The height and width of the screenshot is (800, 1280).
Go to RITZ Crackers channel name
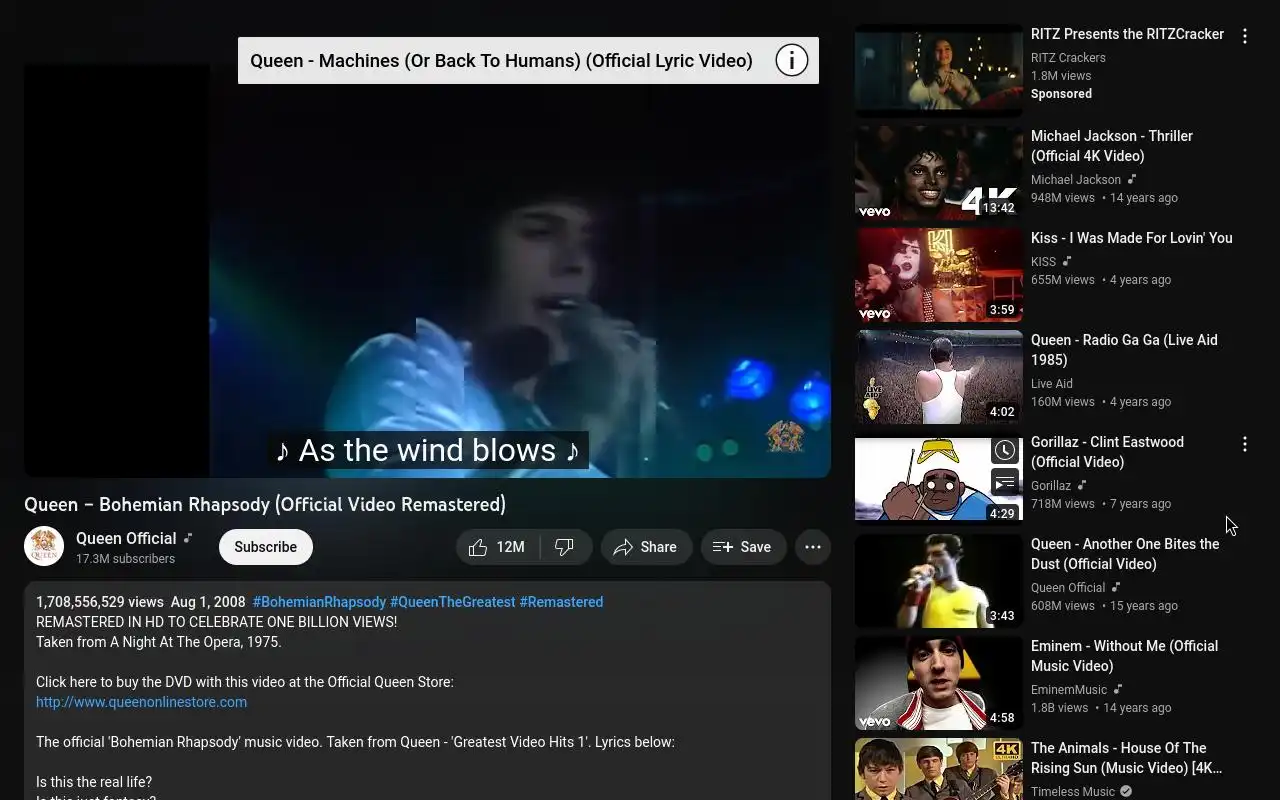click(1068, 58)
